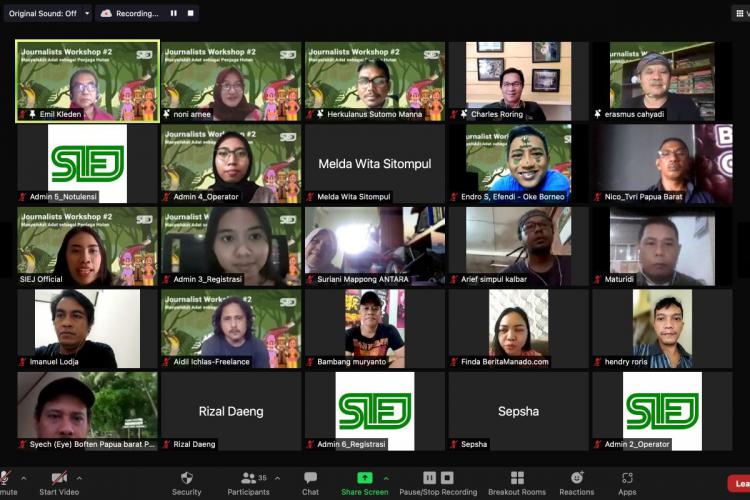Expand the options arrow beside Participants

click(277, 478)
